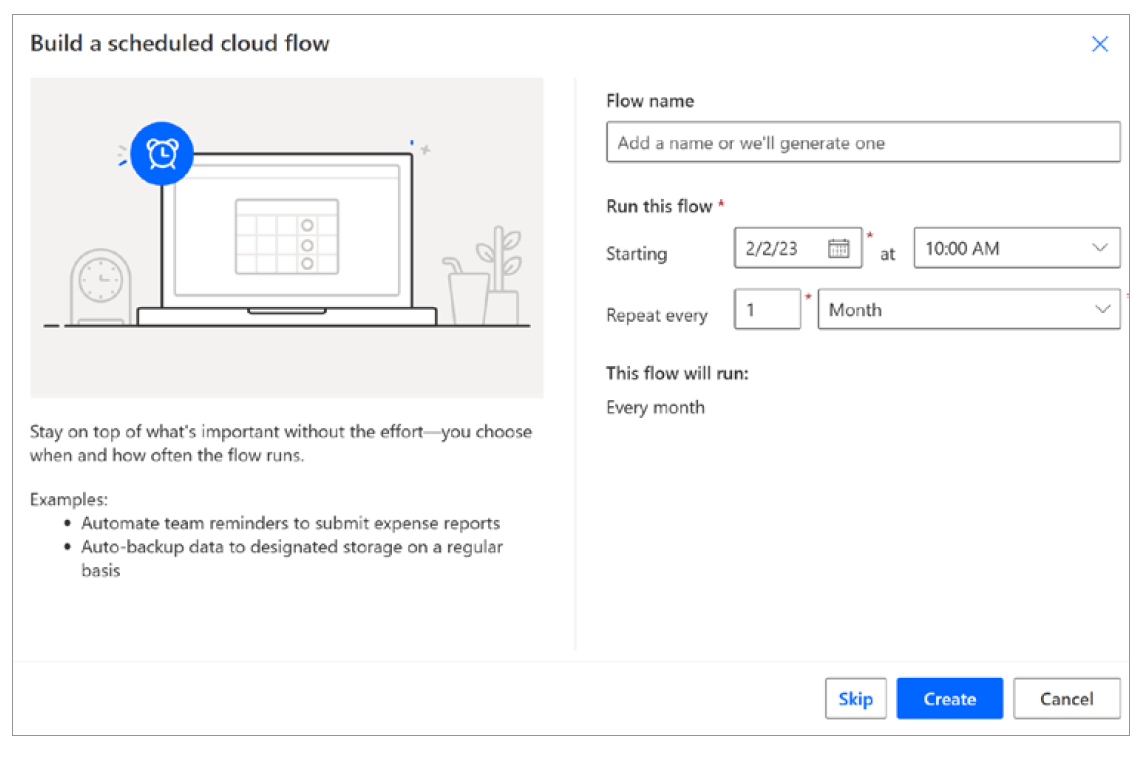This screenshot has height=765, width=1144.
Task: Click the Repeat every number field
Action: pos(766,310)
